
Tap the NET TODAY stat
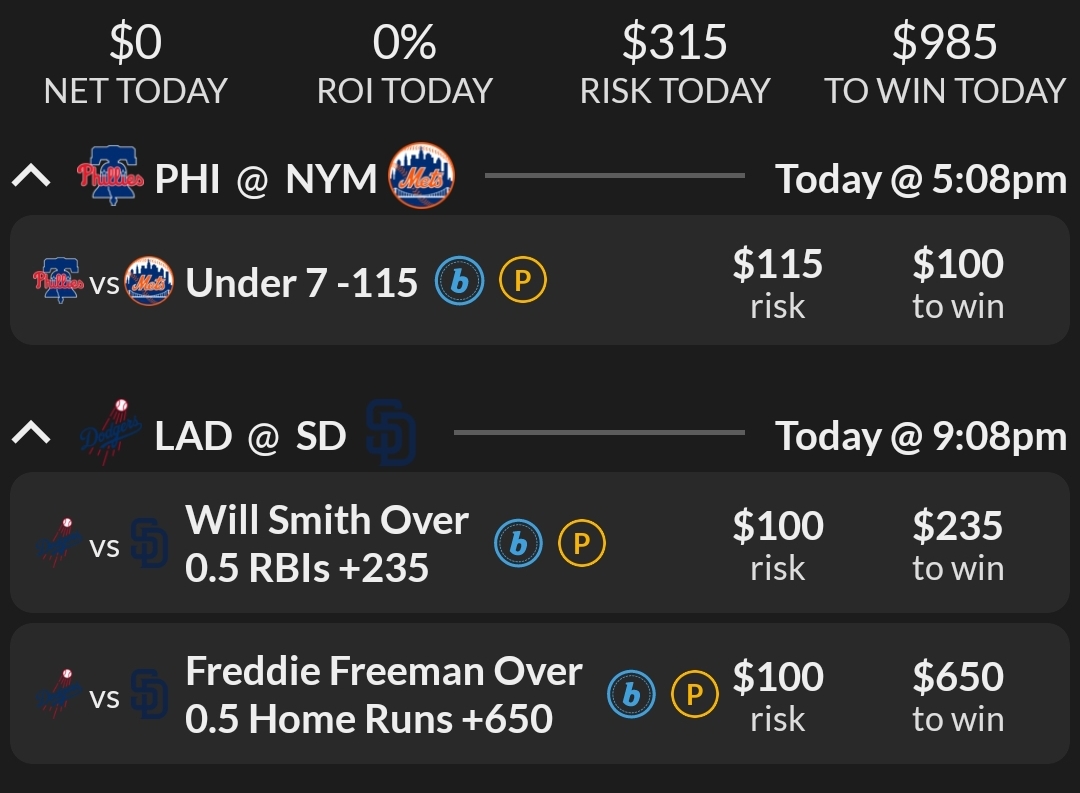coord(136,64)
